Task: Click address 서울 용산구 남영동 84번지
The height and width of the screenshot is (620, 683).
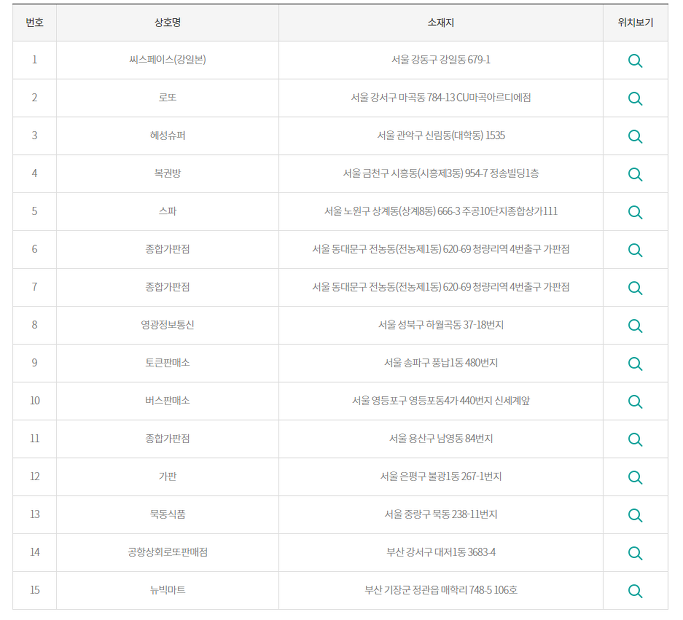Action: (441, 438)
